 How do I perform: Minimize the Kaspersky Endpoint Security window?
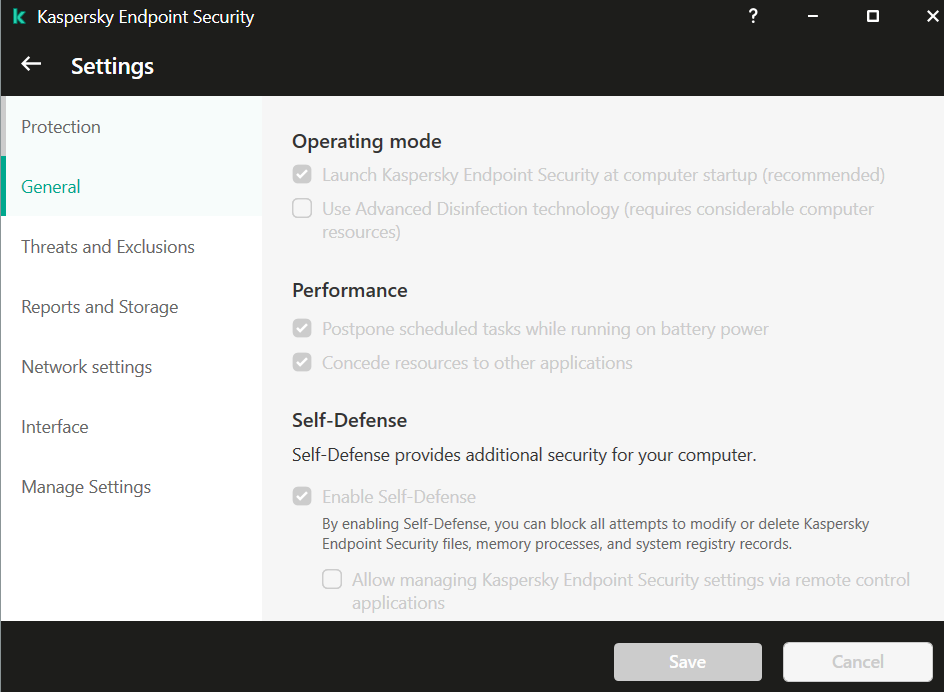click(813, 16)
